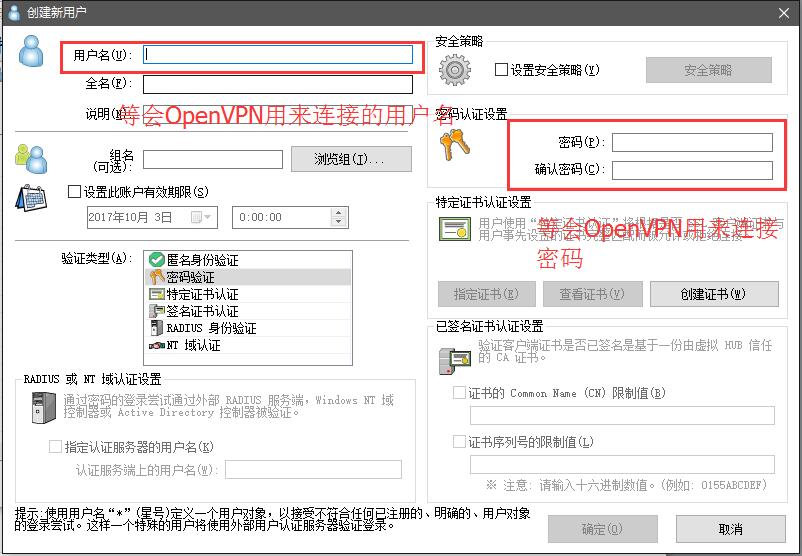Click the 指定证书 button
This screenshot has width=802, height=556.
coord(486,294)
